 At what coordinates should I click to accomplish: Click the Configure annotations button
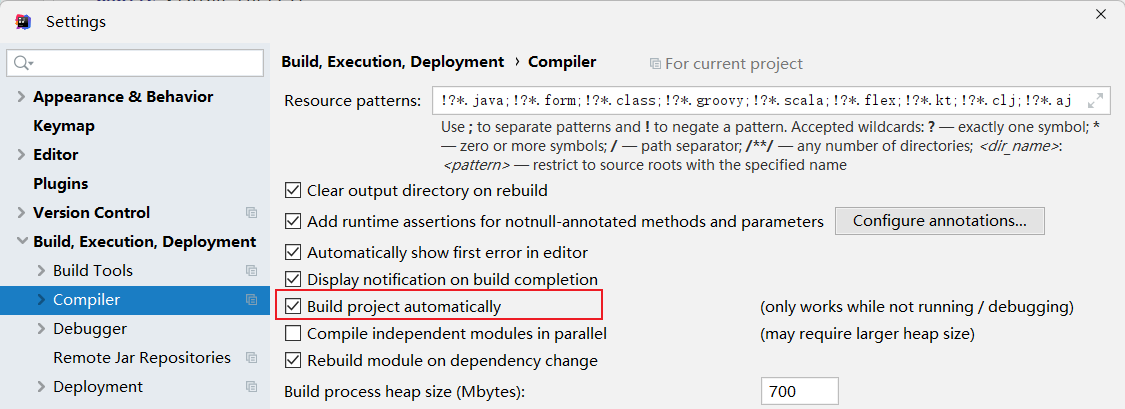pyautogui.click(x=939, y=220)
